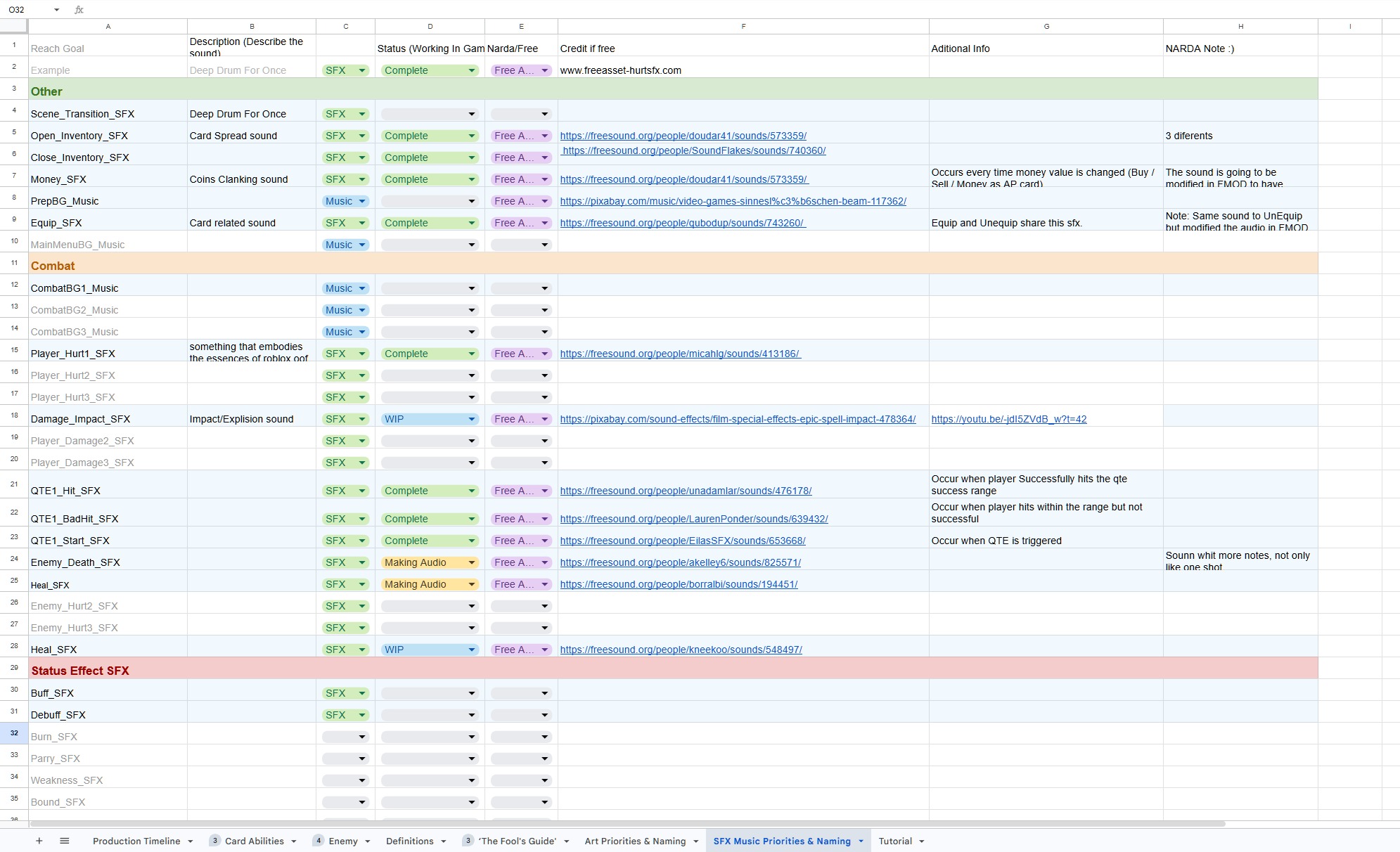
Task: Open WIP status dropdown for Damage_Impact_SFX
Action: (x=430, y=419)
